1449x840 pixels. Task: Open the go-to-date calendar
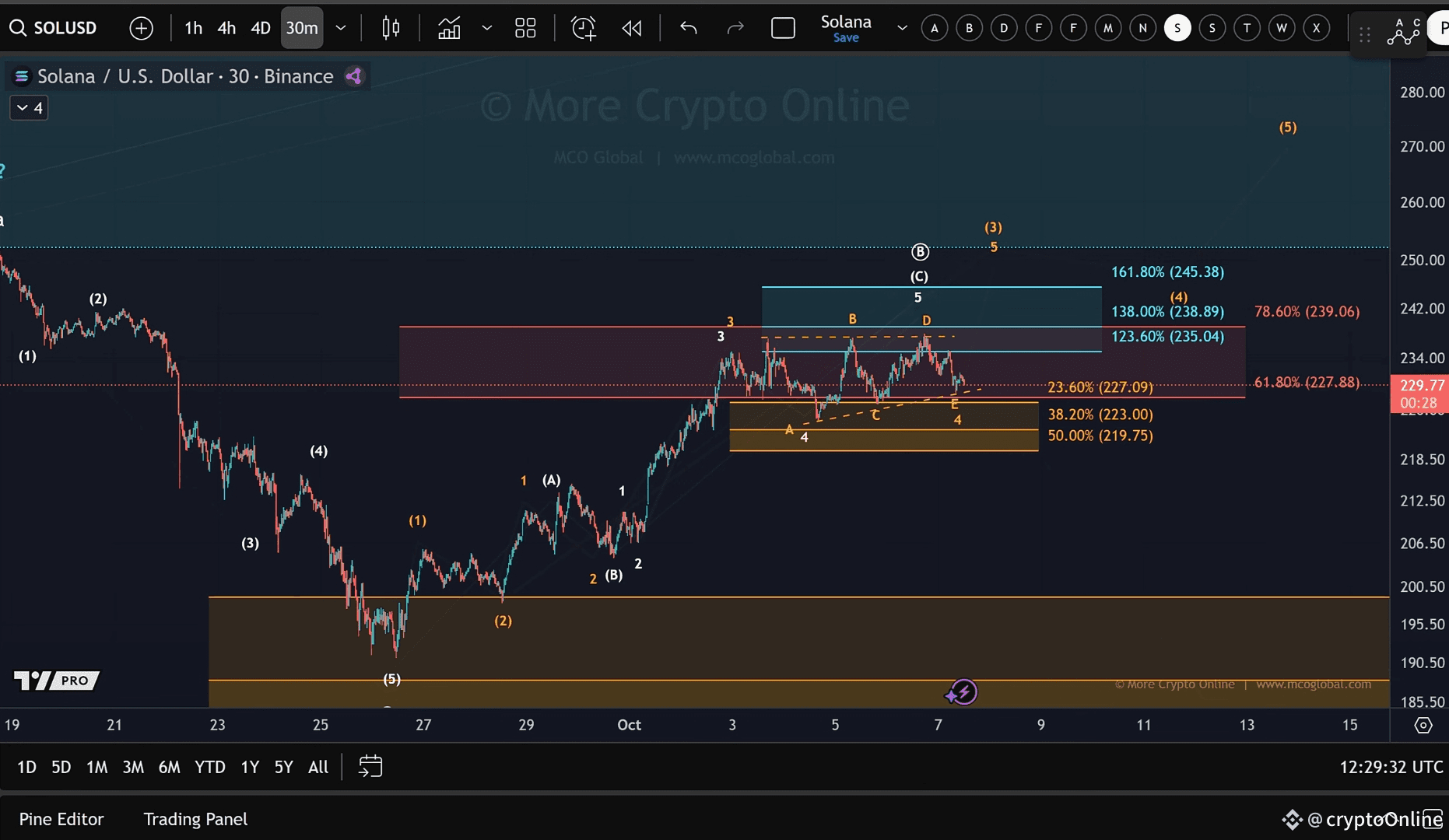click(370, 767)
